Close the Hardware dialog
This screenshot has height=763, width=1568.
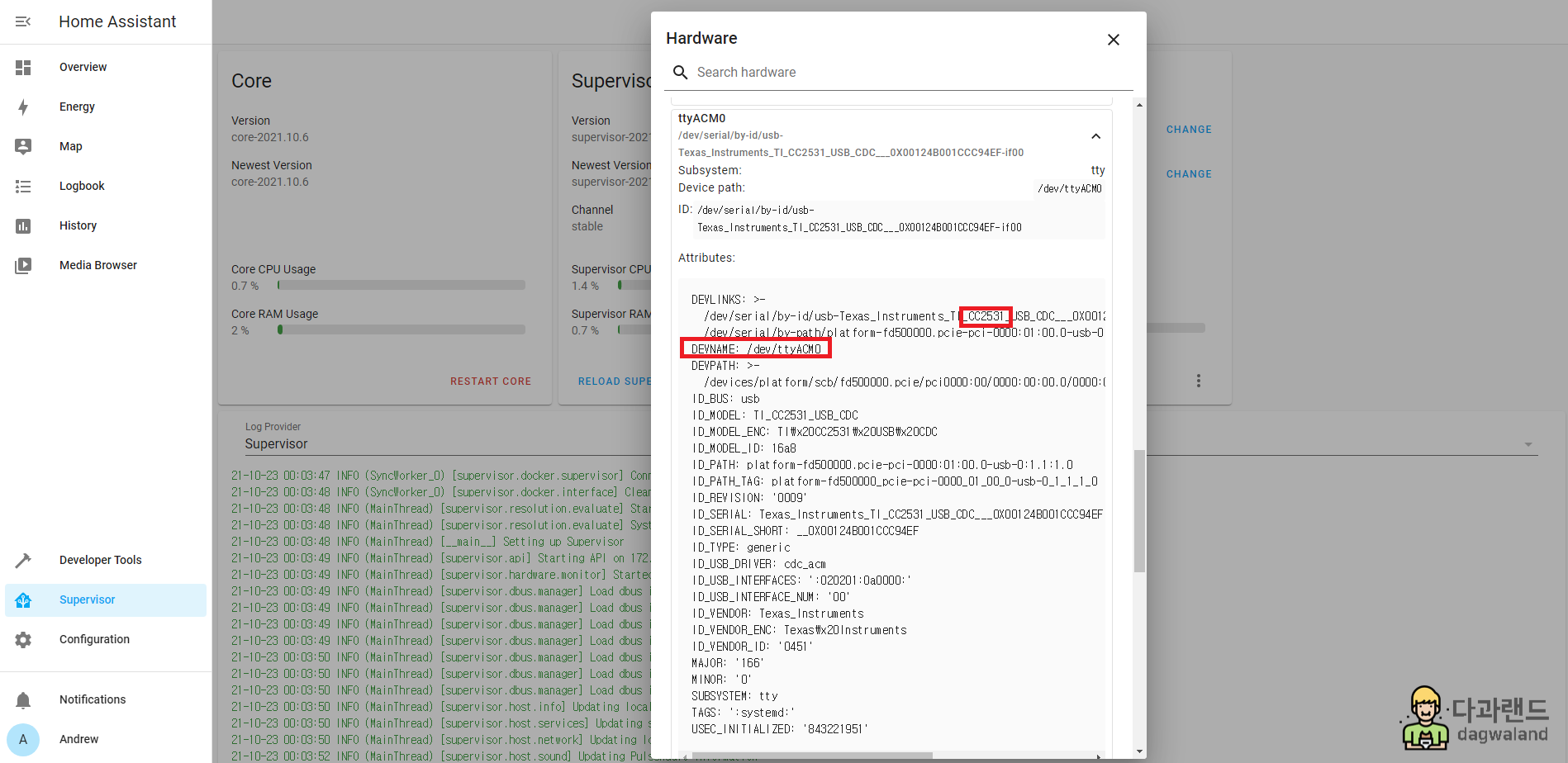(x=1114, y=40)
